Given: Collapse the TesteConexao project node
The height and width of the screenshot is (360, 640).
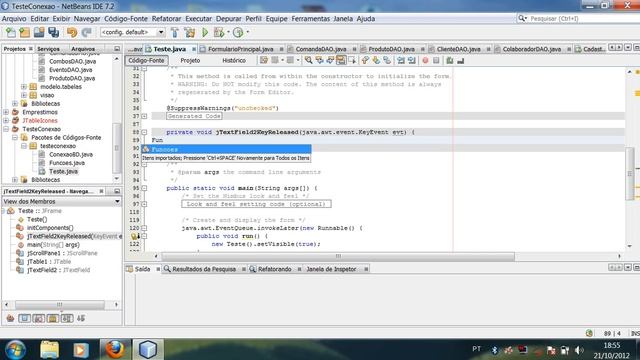Looking at the screenshot, I should tap(6, 129).
